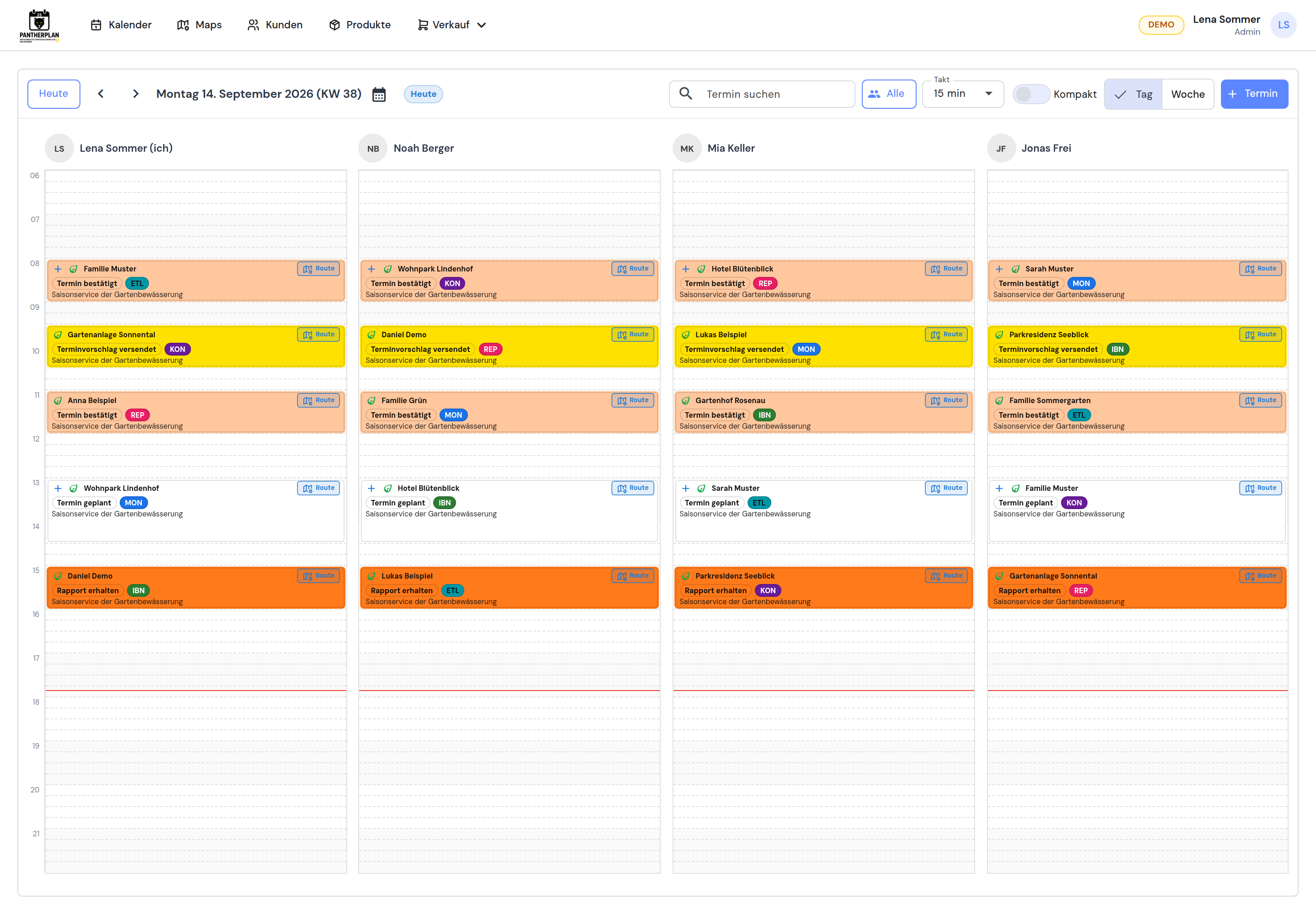Click leaf icon on Familie Grün appointment
The height and width of the screenshot is (914, 1316).
tap(371, 400)
